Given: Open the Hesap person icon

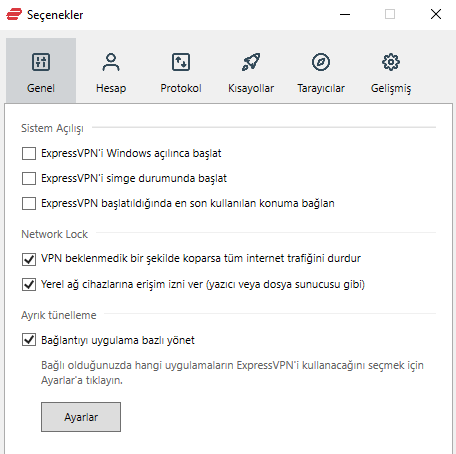Looking at the screenshot, I should click(x=111, y=62).
